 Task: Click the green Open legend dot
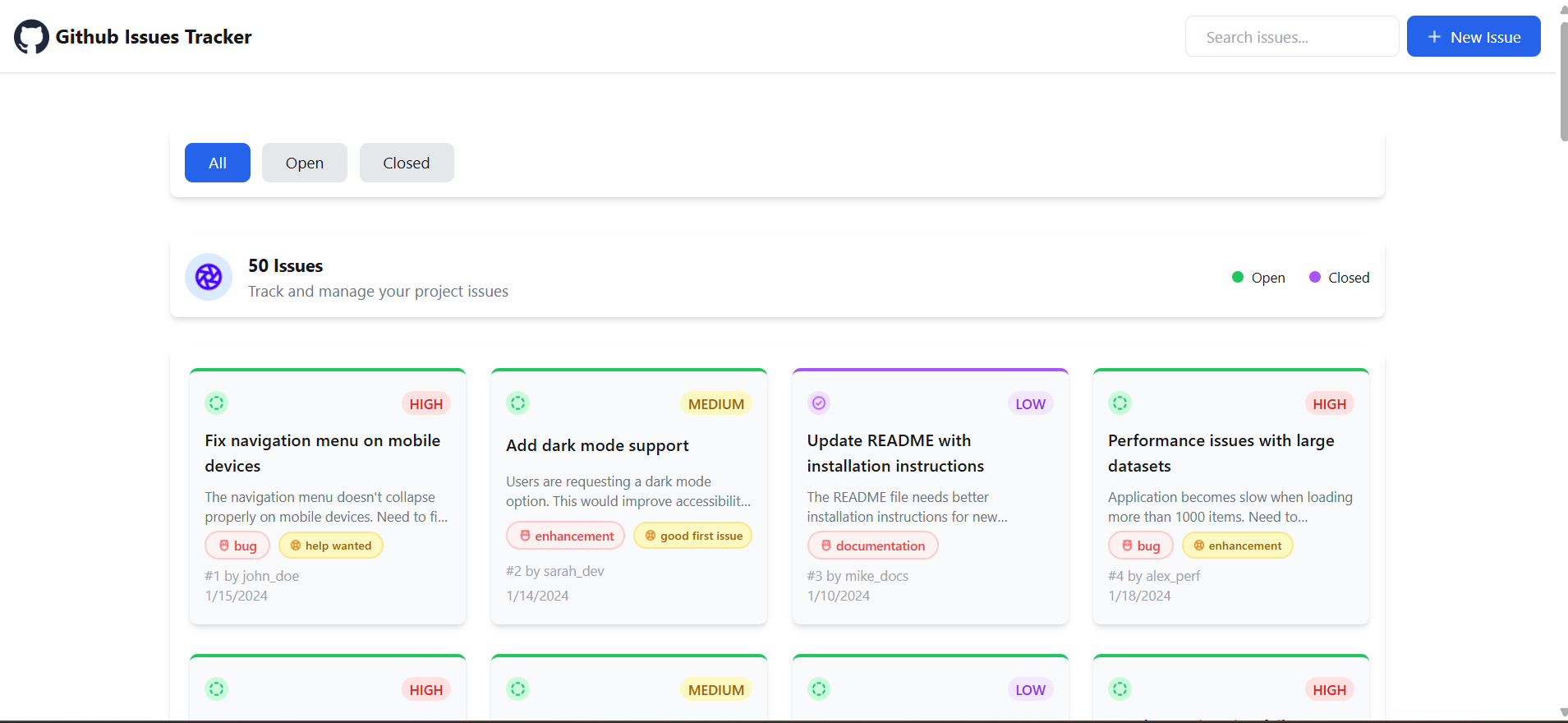click(x=1238, y=277)
